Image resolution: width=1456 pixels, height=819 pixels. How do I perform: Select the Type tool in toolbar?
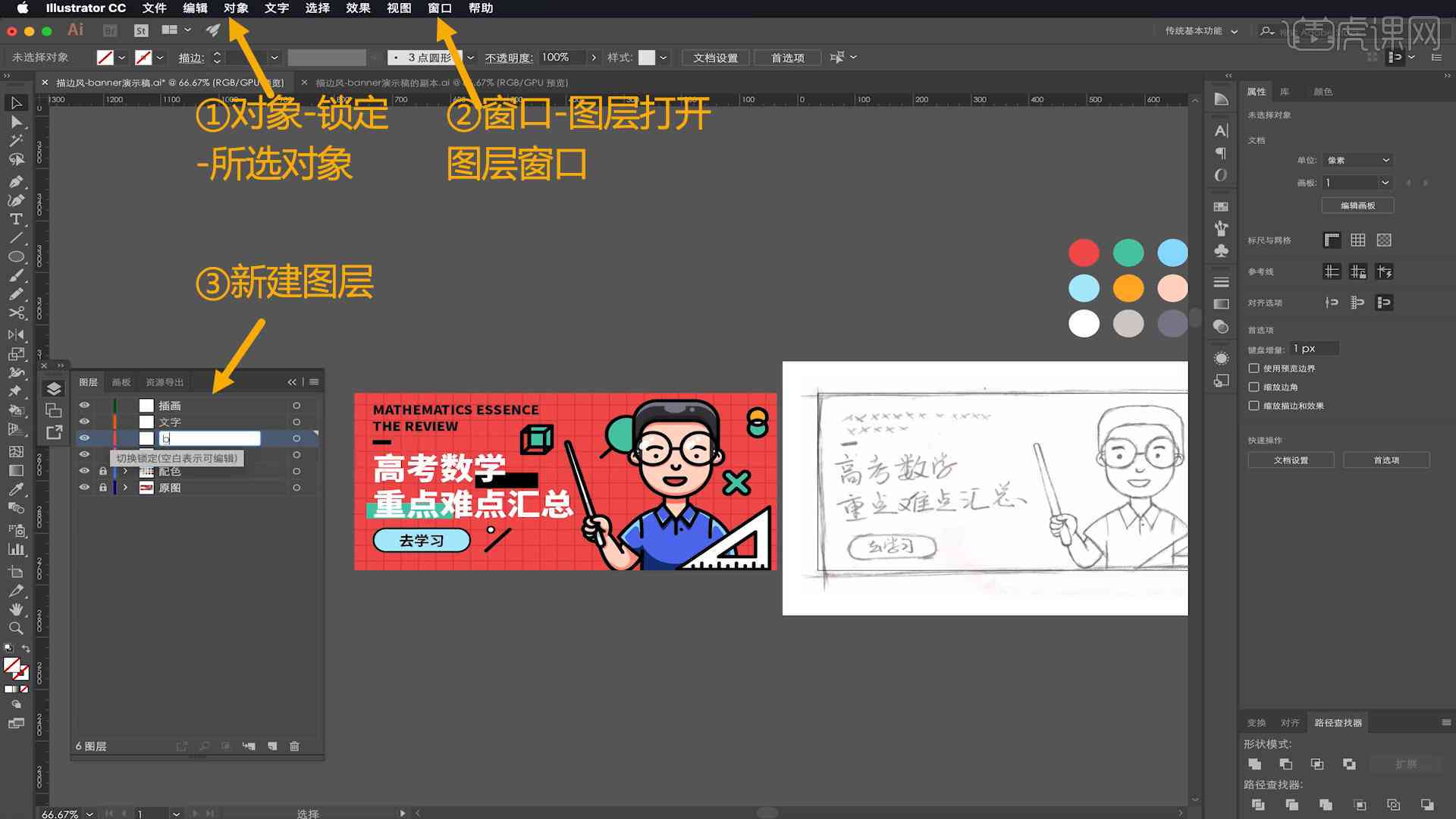[15, 218]
